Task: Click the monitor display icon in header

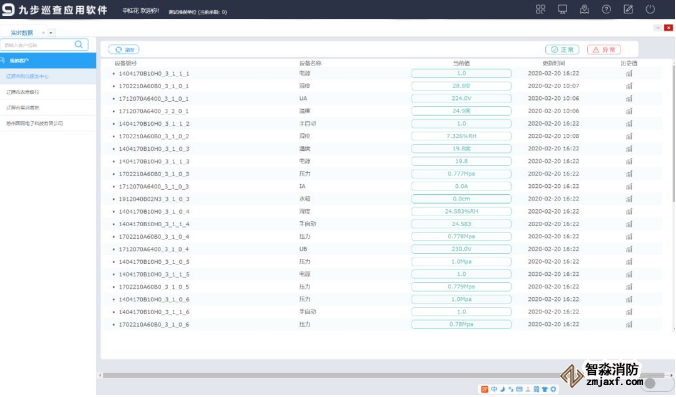Action: (x=562, y=9)
